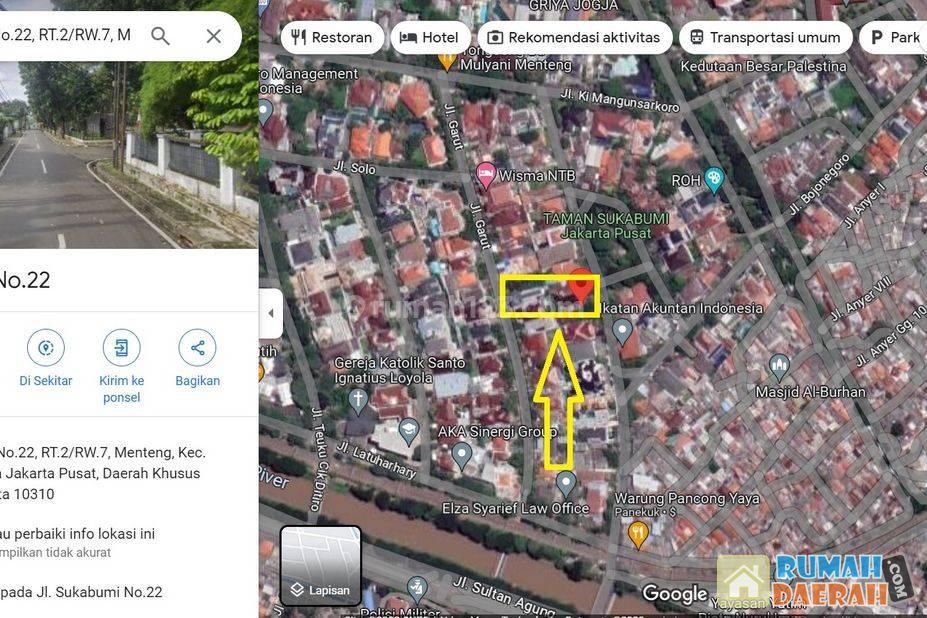Image resolution: width=927 pixels, height=618 pixels.
Task: Choose the Transportasi umum filter chip
Action: pos(765,38)
